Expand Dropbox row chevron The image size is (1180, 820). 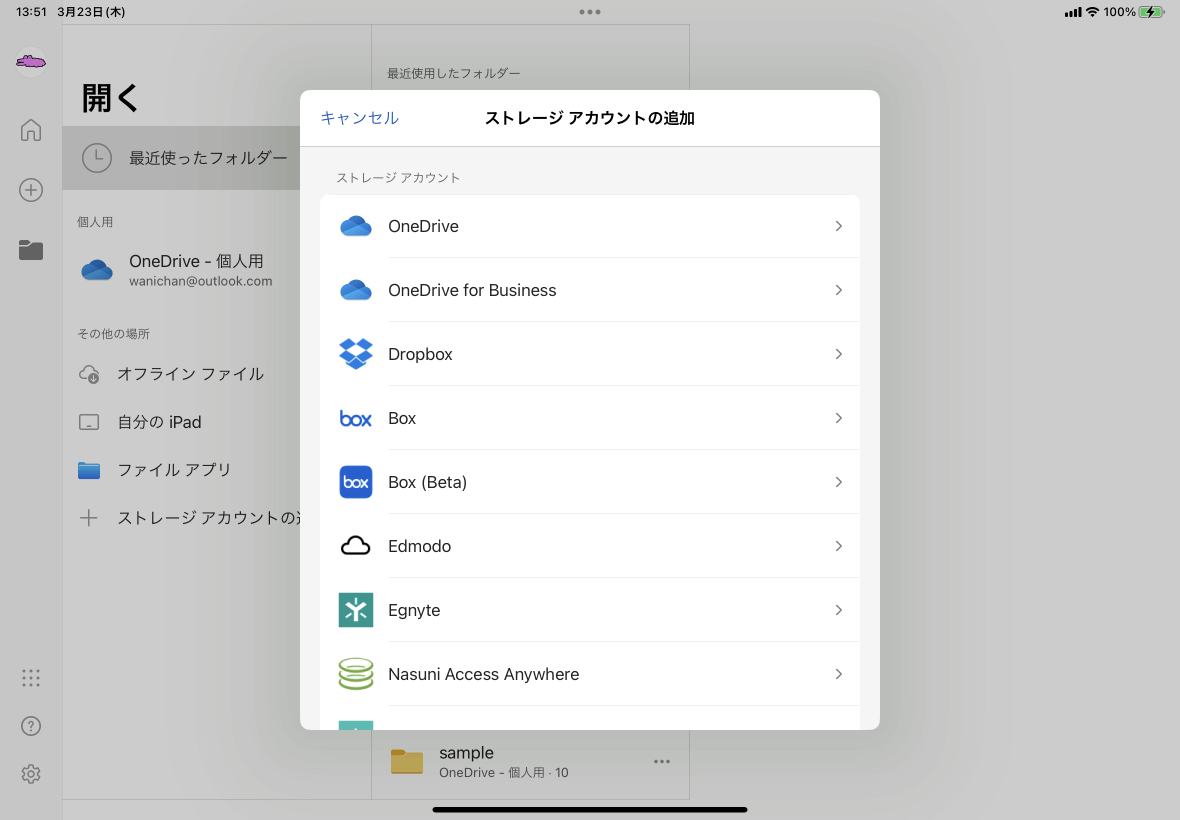838,354
